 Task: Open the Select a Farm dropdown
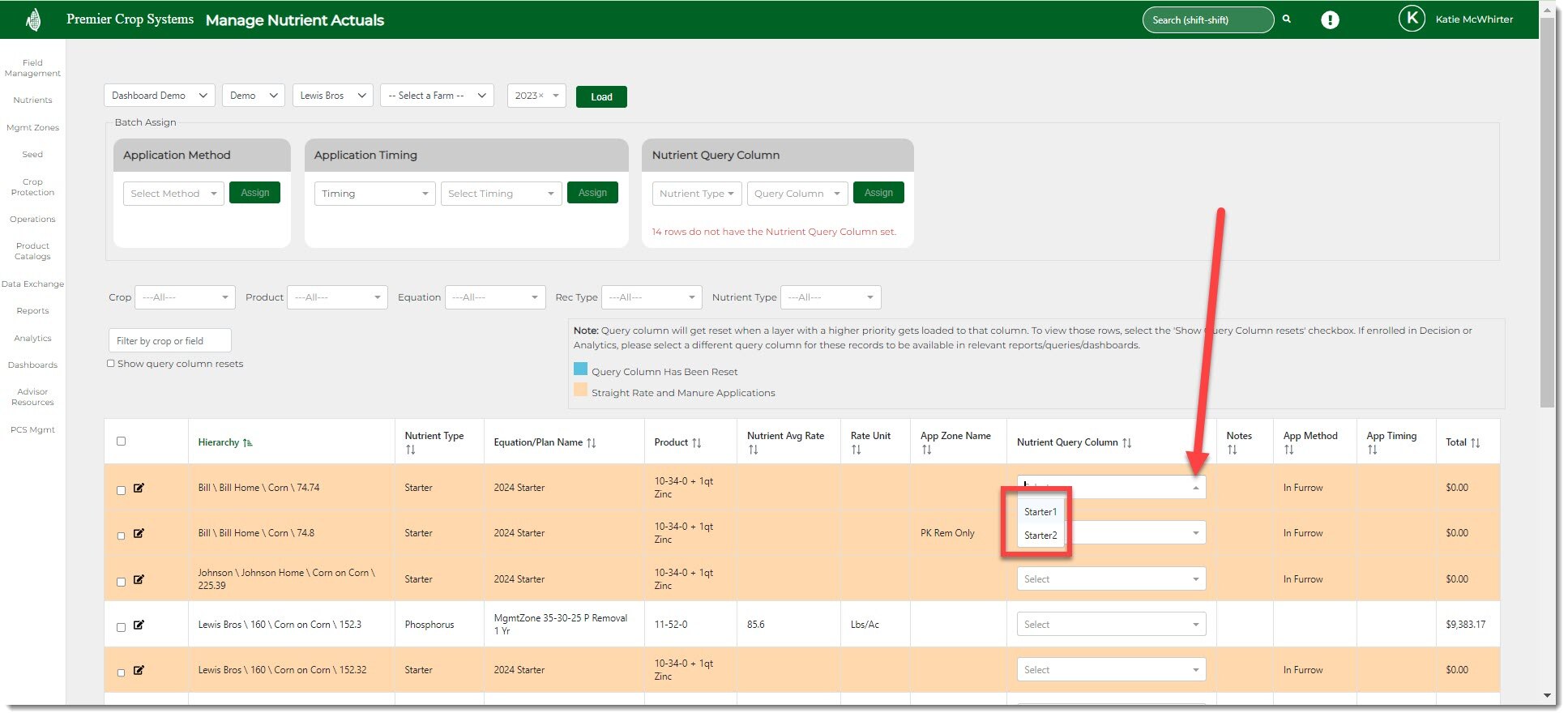[x=436, y=96]
